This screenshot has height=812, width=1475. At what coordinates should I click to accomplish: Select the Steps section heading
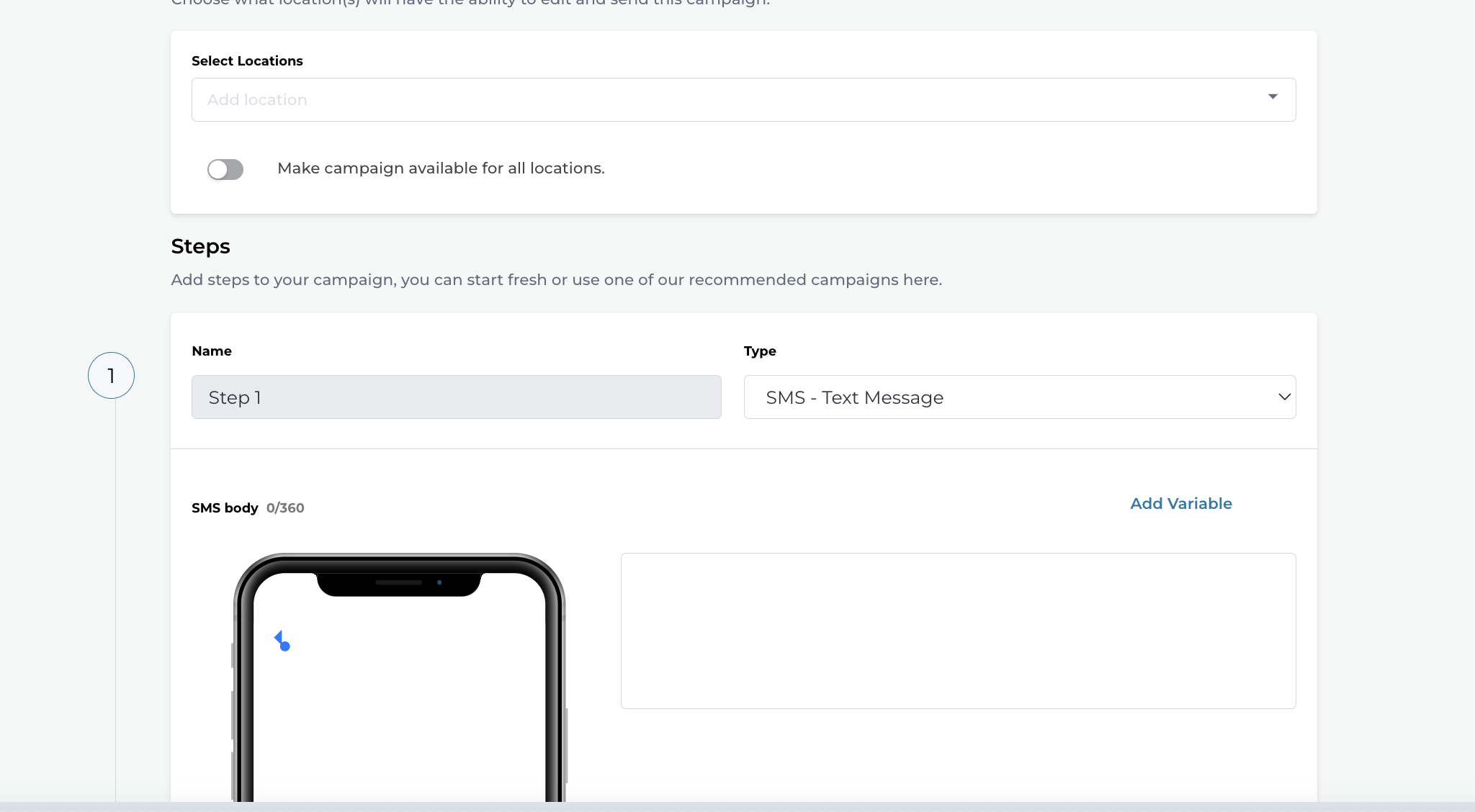(200, 246)
